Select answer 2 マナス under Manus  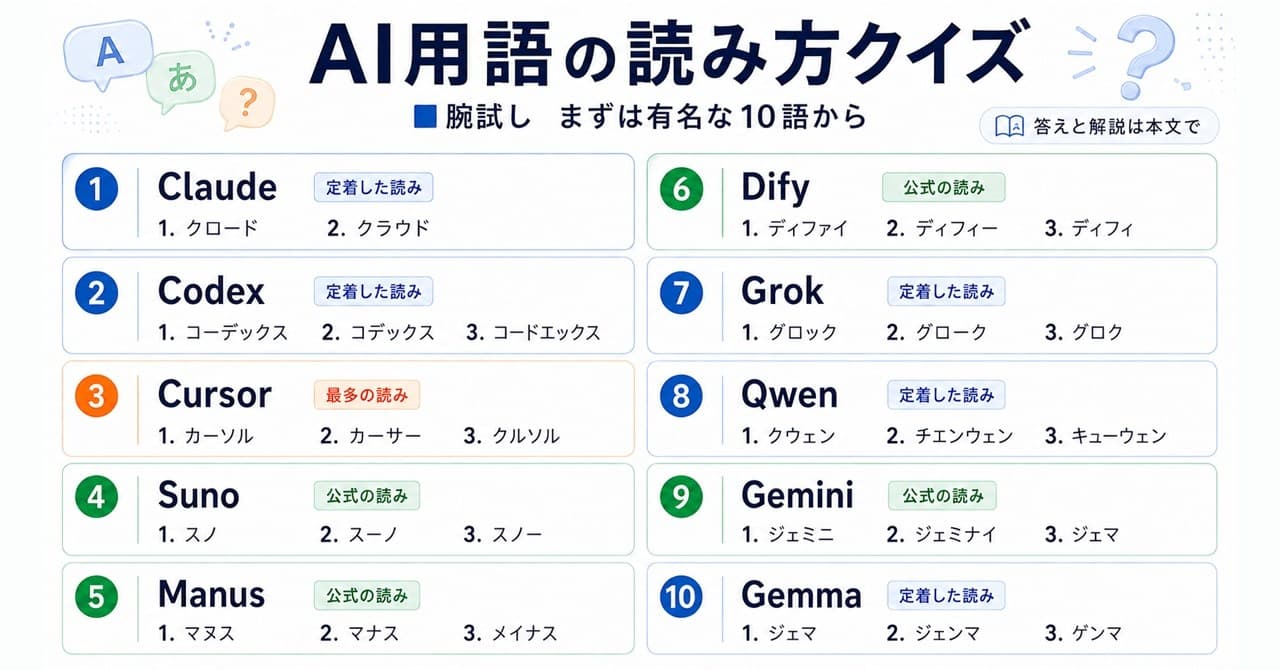click(x=360, y=633)
